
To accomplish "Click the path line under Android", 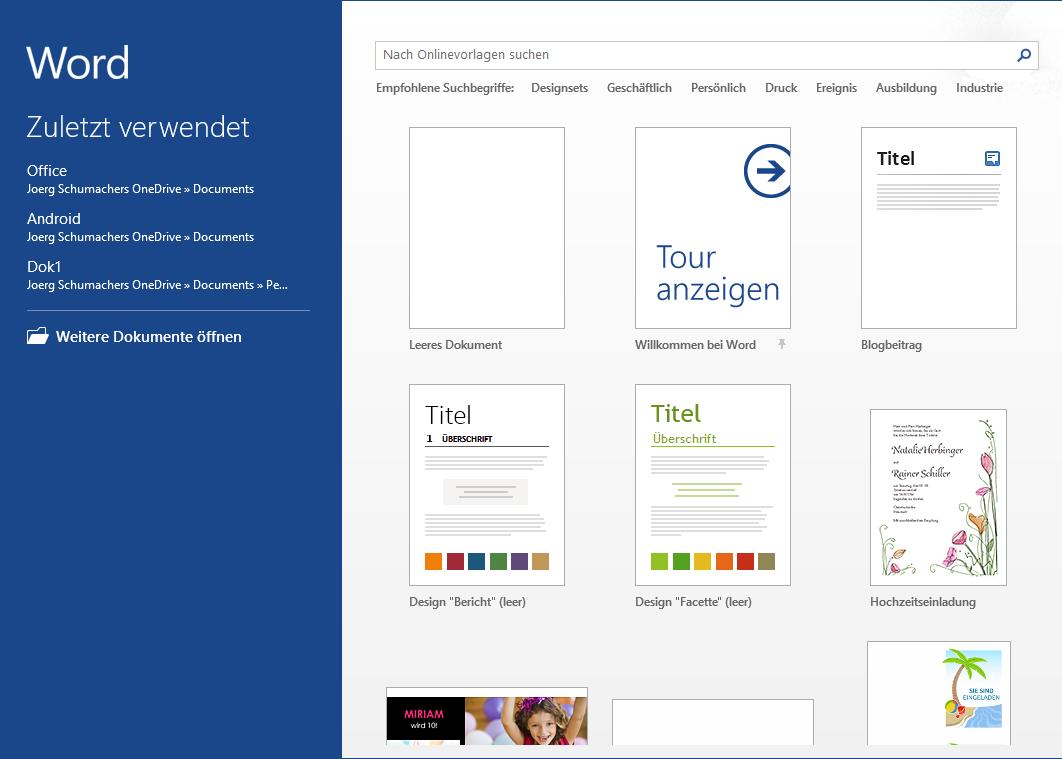I will [x=140, y=237].
